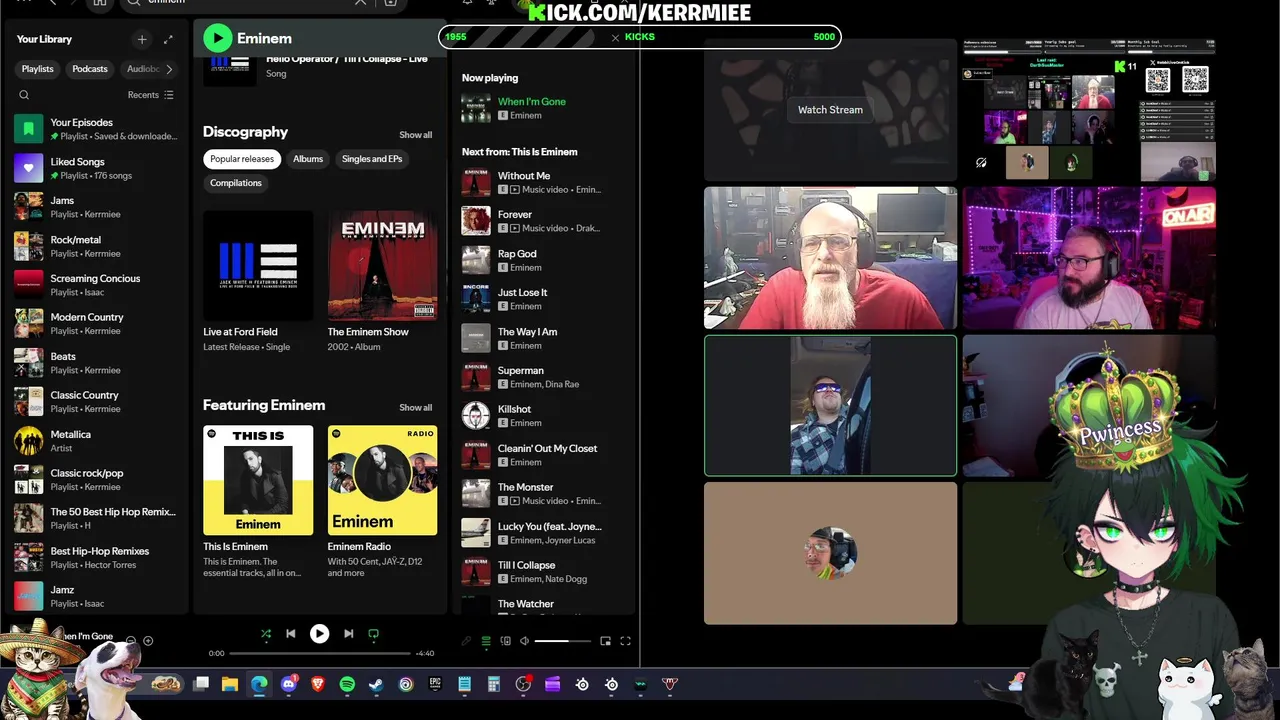Open Spotify icon on the taskbar
The height and width of the screenshot is (720, 1280).
[347, 684]
